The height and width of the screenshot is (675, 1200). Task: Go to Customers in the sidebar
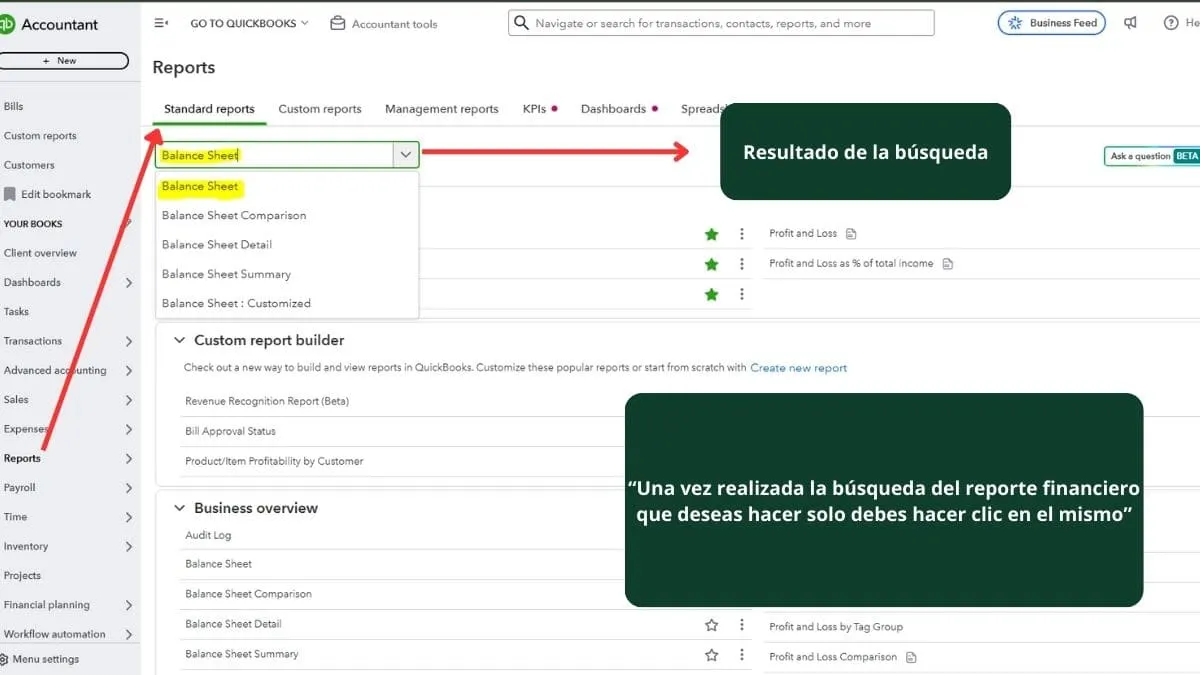click(29, 165)
